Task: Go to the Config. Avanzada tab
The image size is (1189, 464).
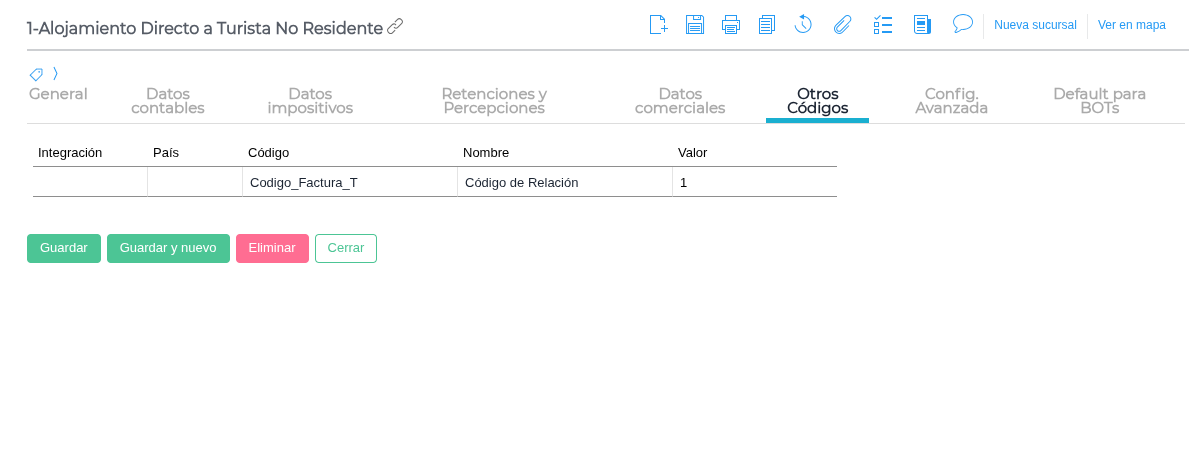Action: tap(951, 101)
